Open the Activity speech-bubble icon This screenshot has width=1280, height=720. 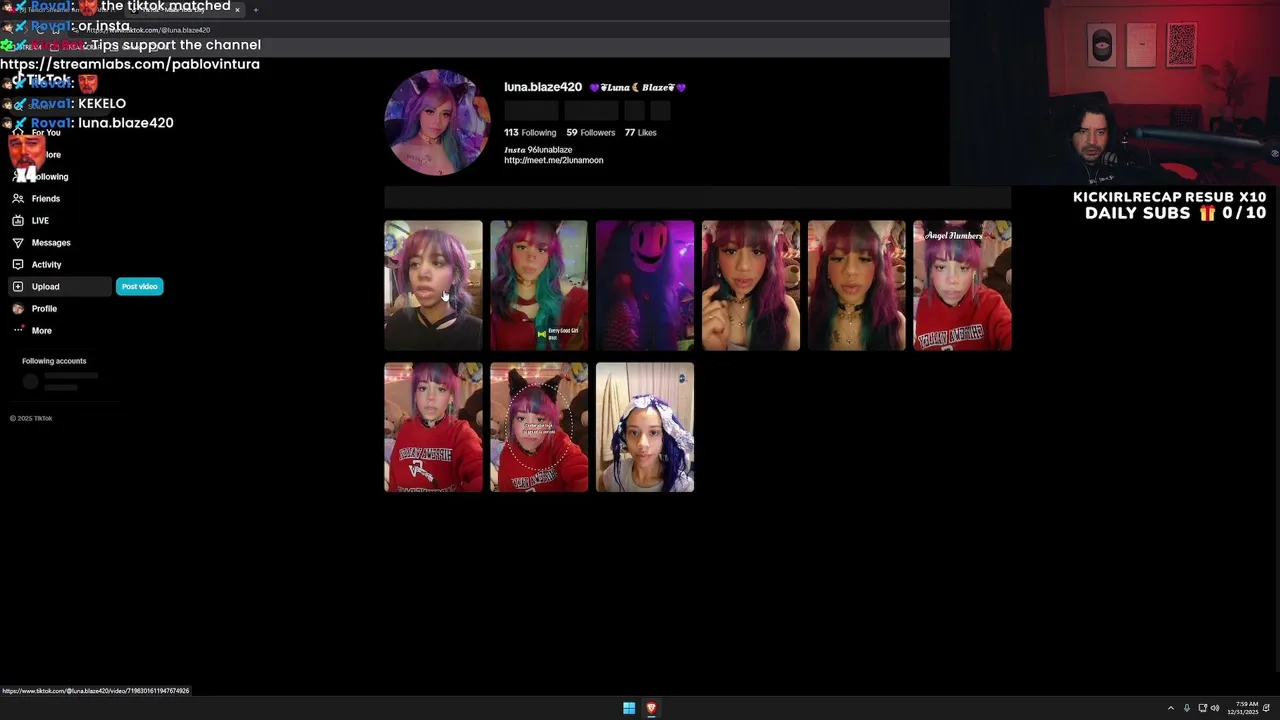tap(18, 265)
